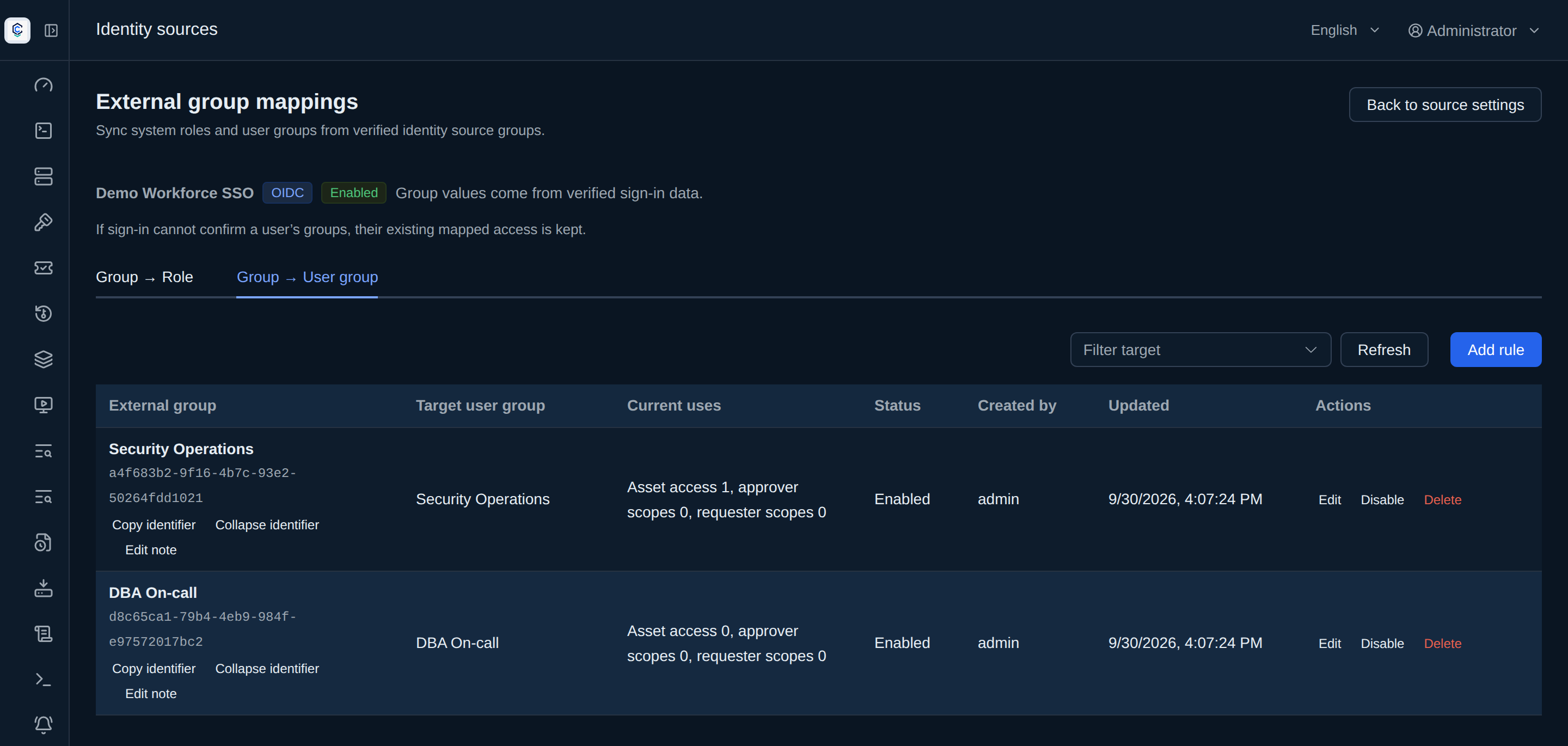Viewport: 1568px width, 746px height.
Task: Toggle the sidebar collapse icon
Action: (51, 30)
